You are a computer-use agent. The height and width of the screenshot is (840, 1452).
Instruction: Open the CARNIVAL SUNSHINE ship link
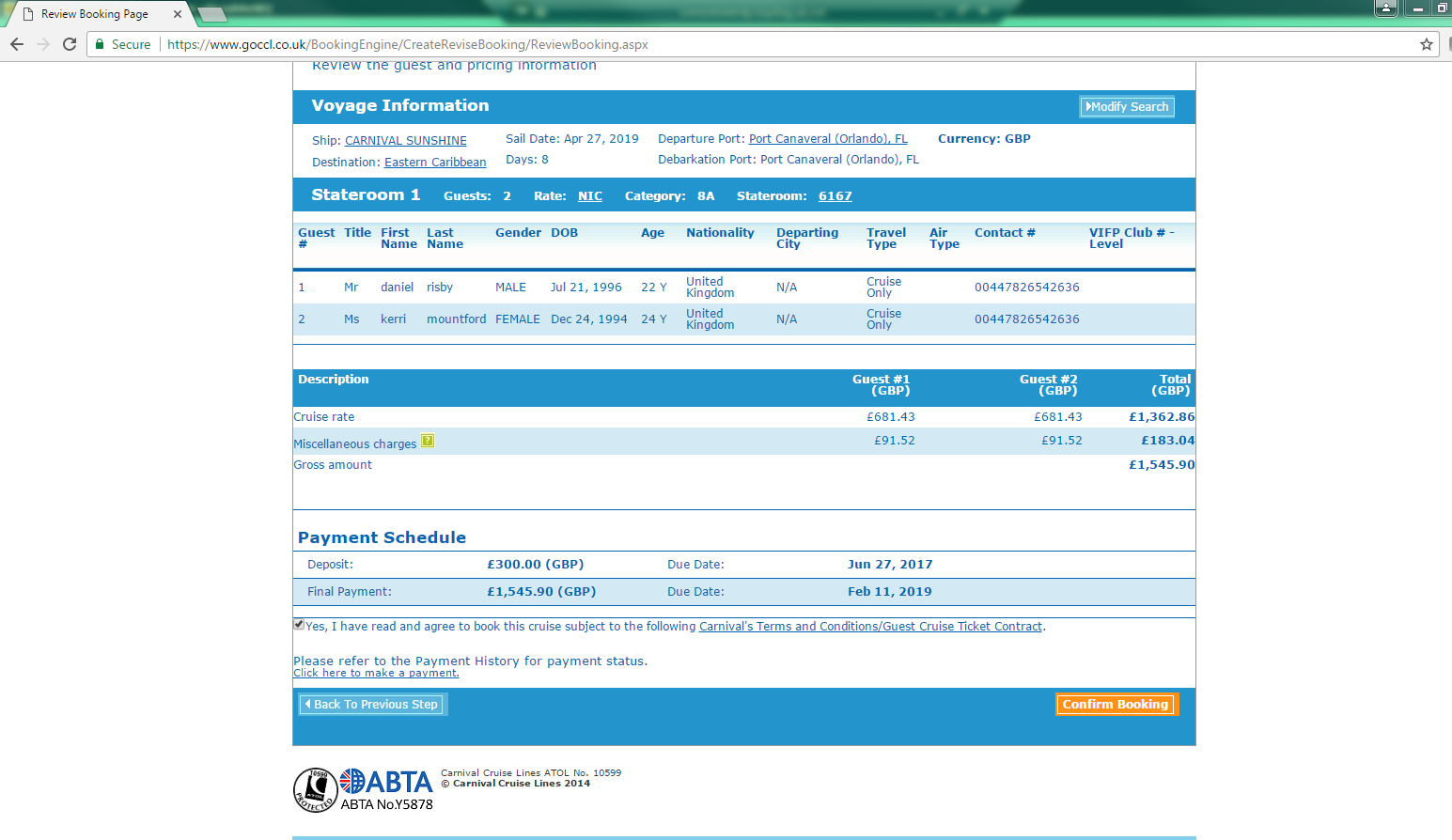pos(406,141)
